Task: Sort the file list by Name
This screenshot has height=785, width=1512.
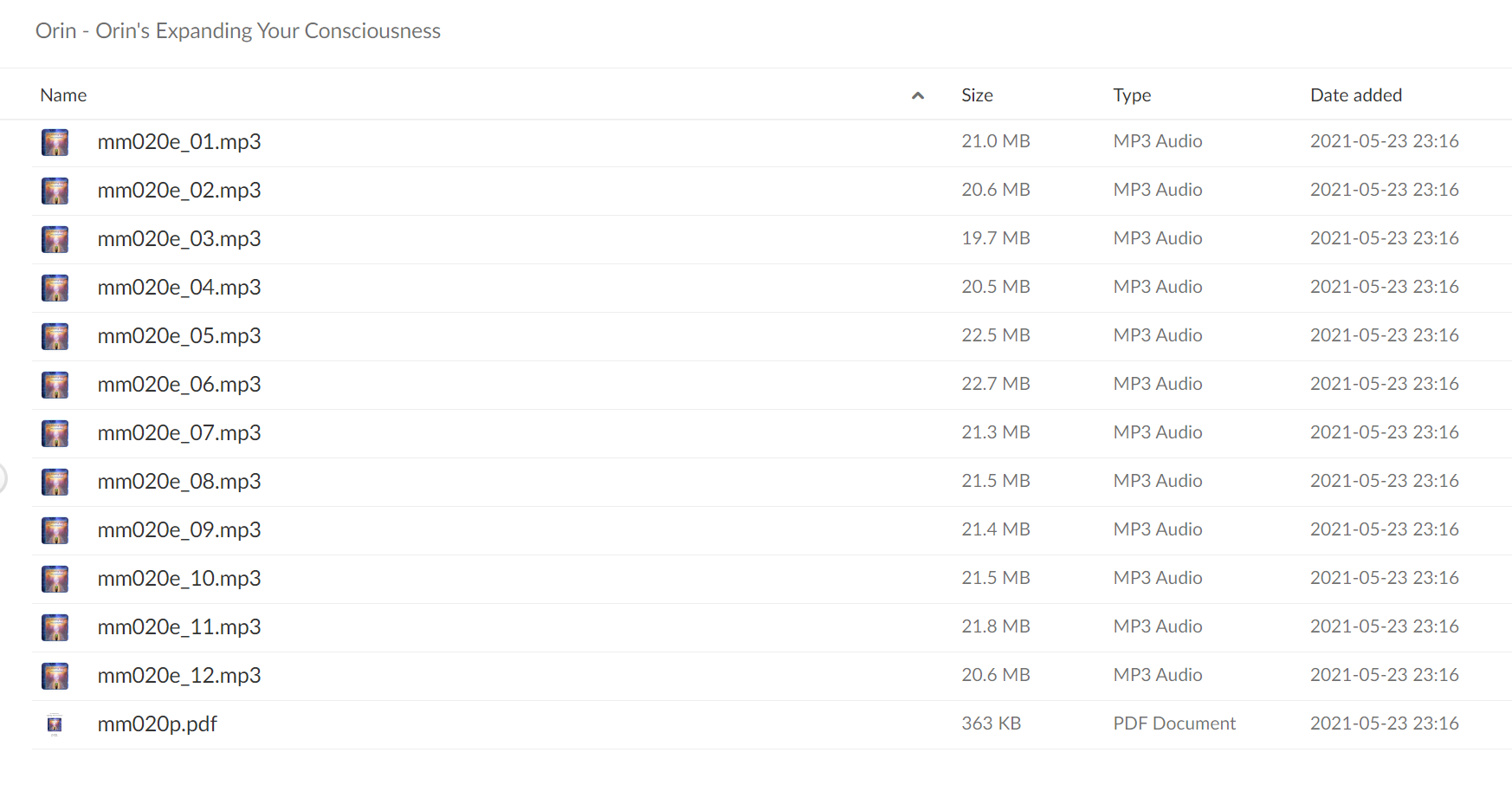Action: coord(63,95)
